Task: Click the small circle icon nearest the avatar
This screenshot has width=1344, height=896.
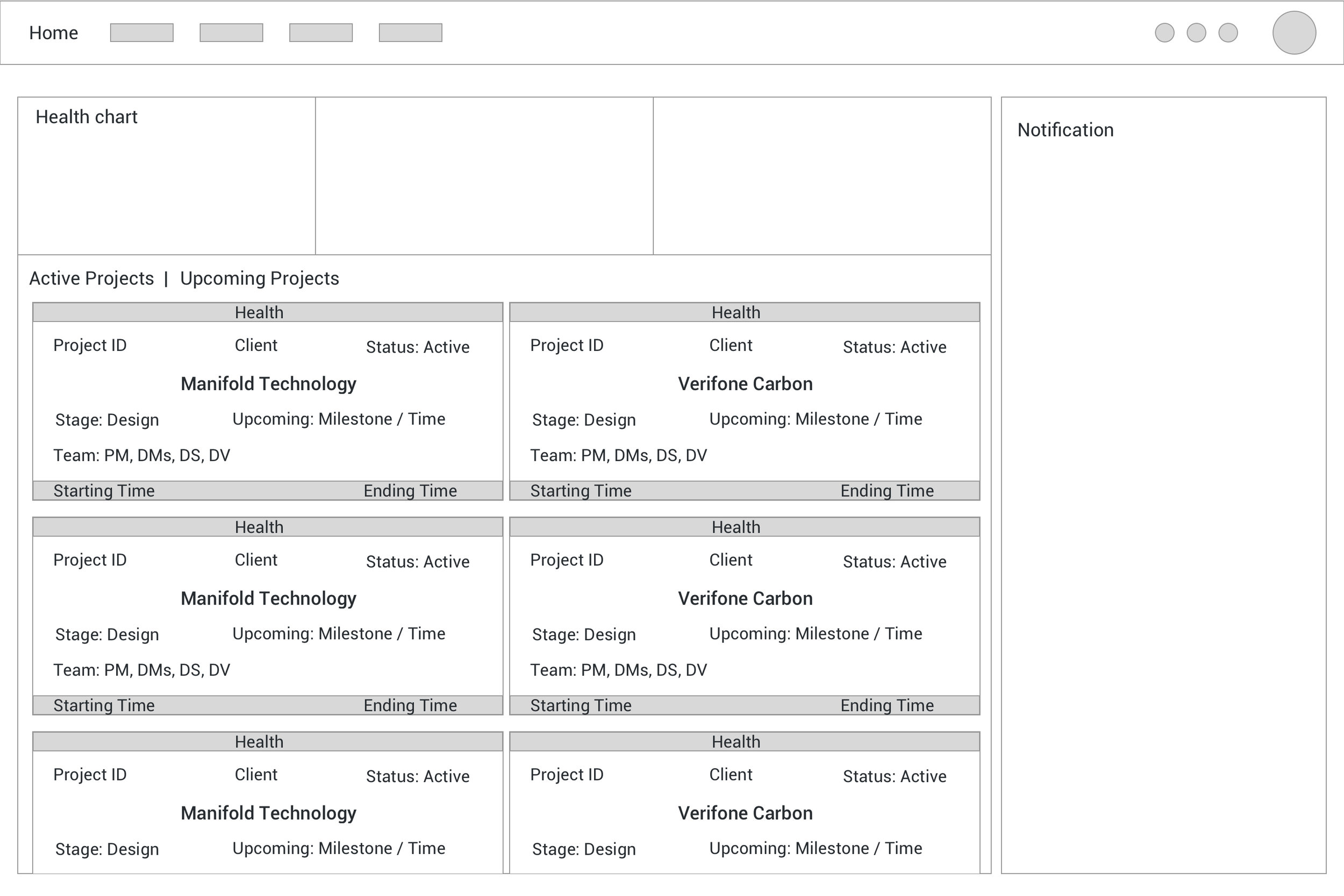Action: [x=1228, y=33]
